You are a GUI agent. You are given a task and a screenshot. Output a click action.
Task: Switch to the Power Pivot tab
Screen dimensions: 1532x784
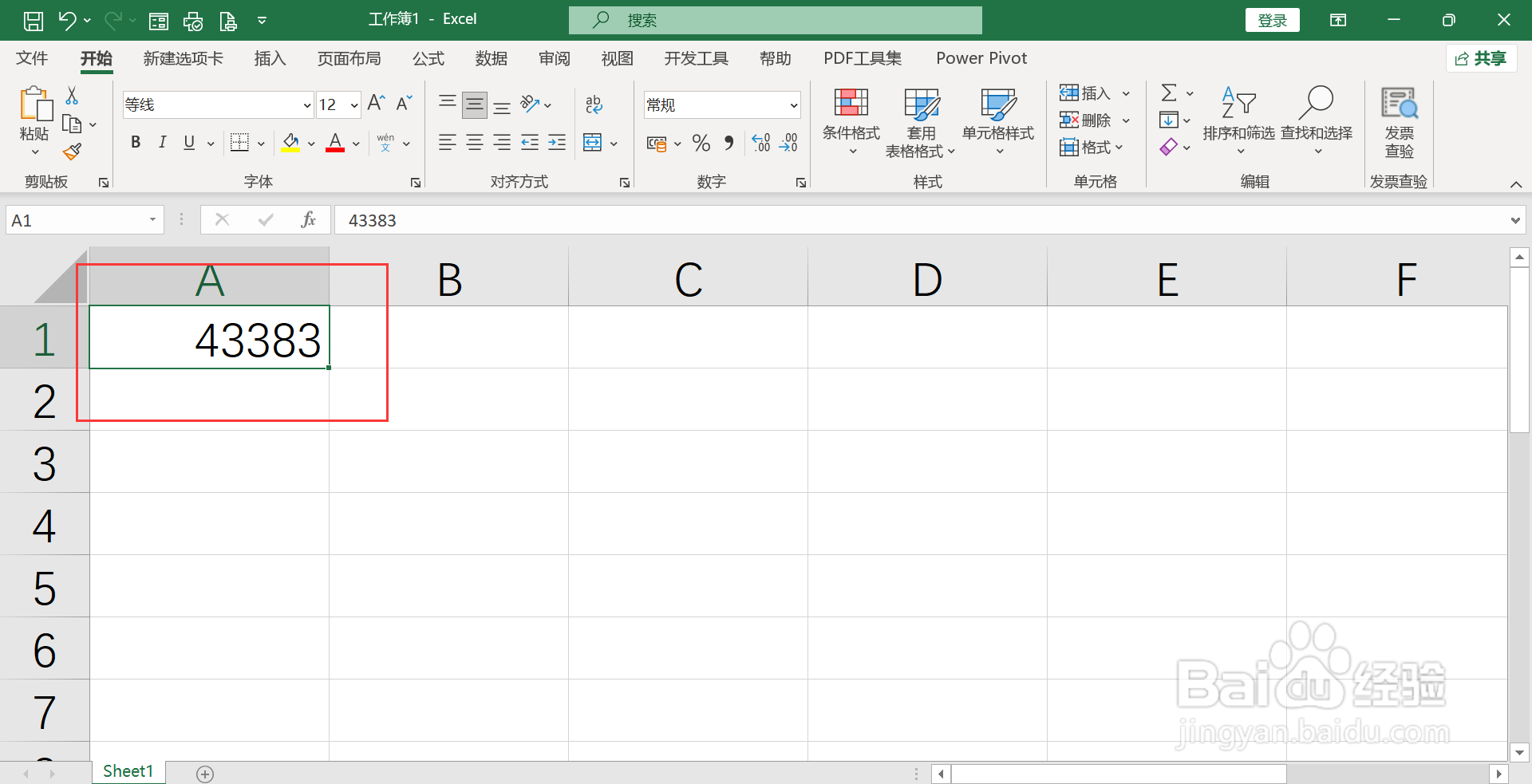coord(981,58)
